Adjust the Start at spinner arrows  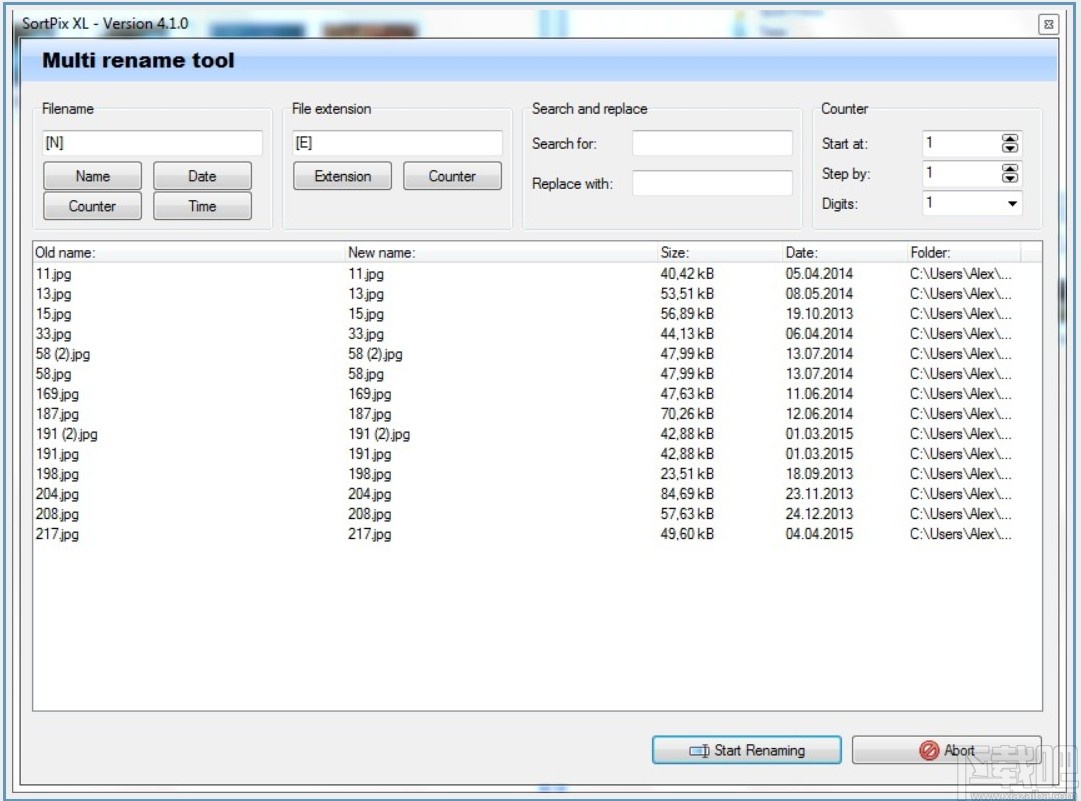click(x=1010, y=143)
